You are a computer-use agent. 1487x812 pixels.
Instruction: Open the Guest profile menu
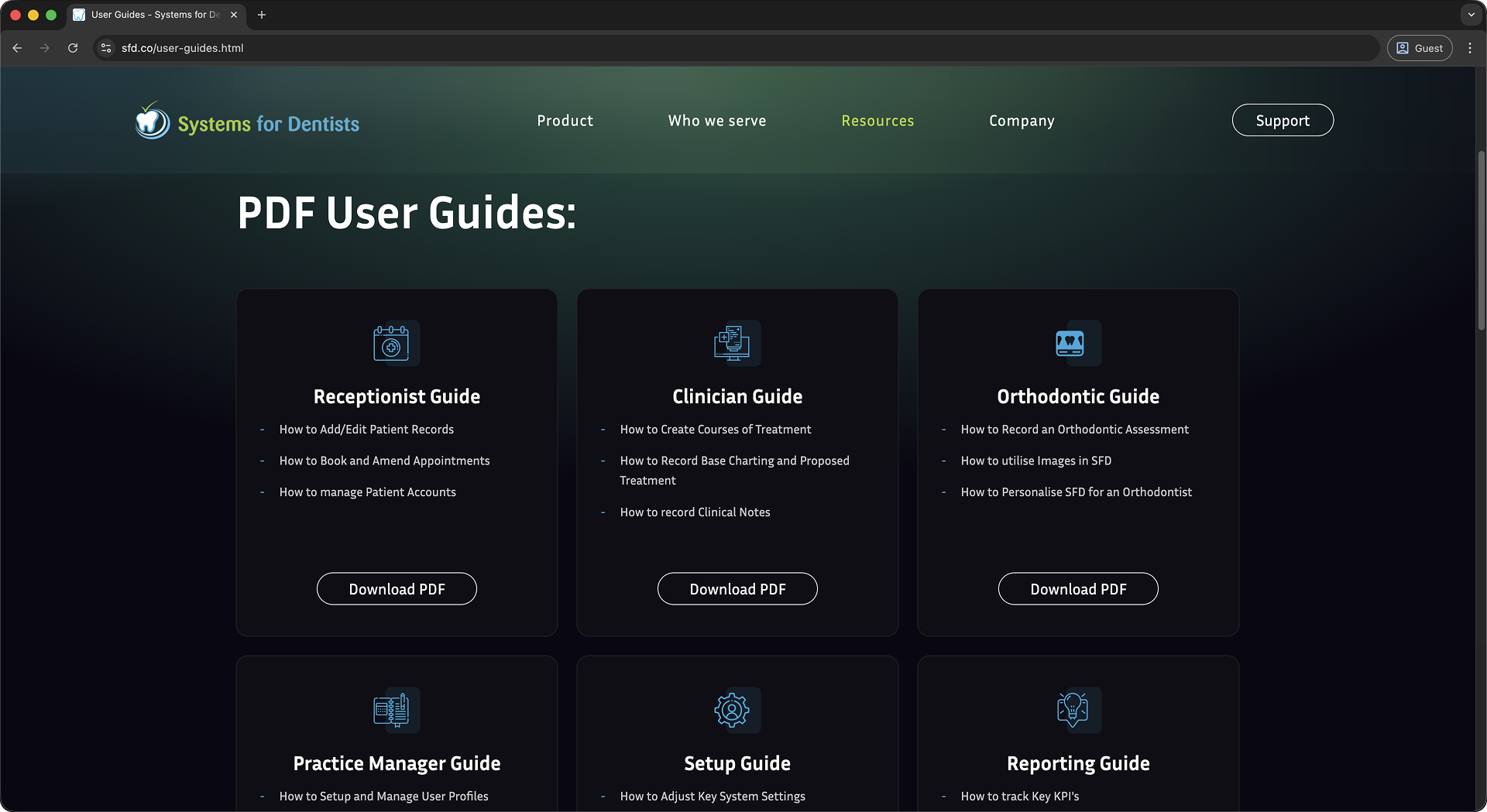pos(1419,48)
